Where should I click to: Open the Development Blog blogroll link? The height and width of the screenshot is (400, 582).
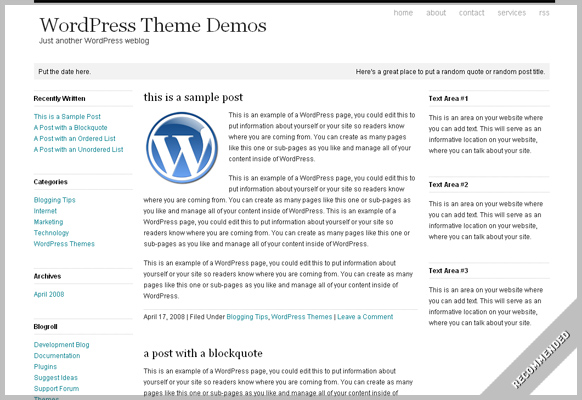coord(62,345)
